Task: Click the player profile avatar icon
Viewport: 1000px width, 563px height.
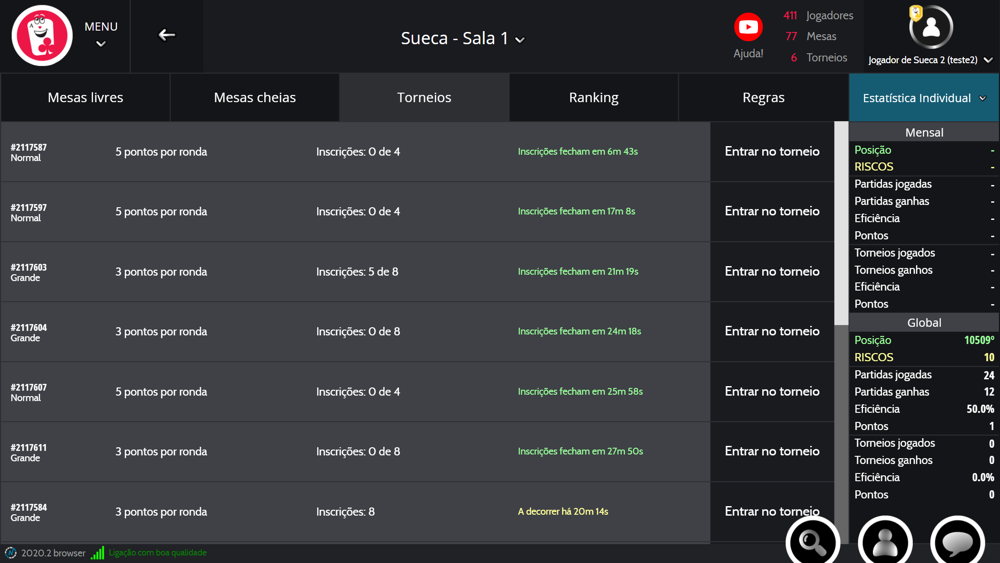Action: pyautogui.click(x=930, y=27)
